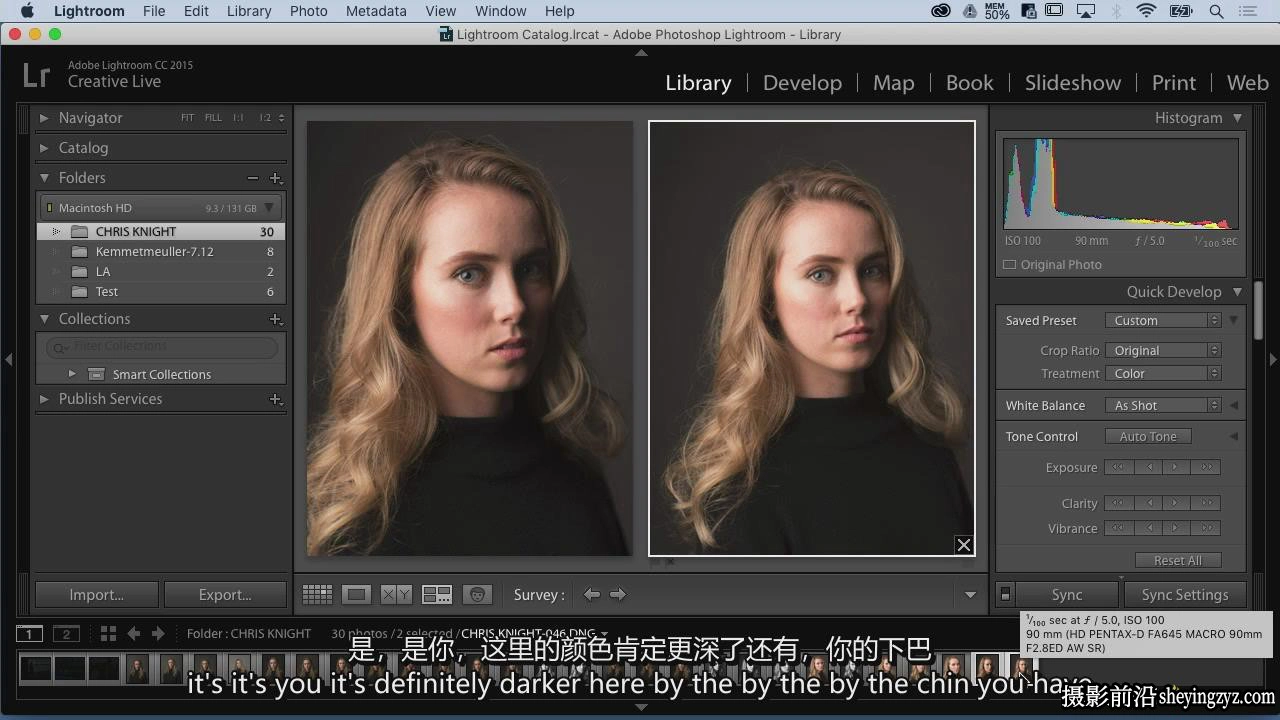The image size is (1280, 720).
Task: Collapse Folders panel
Action: (44, 178)
